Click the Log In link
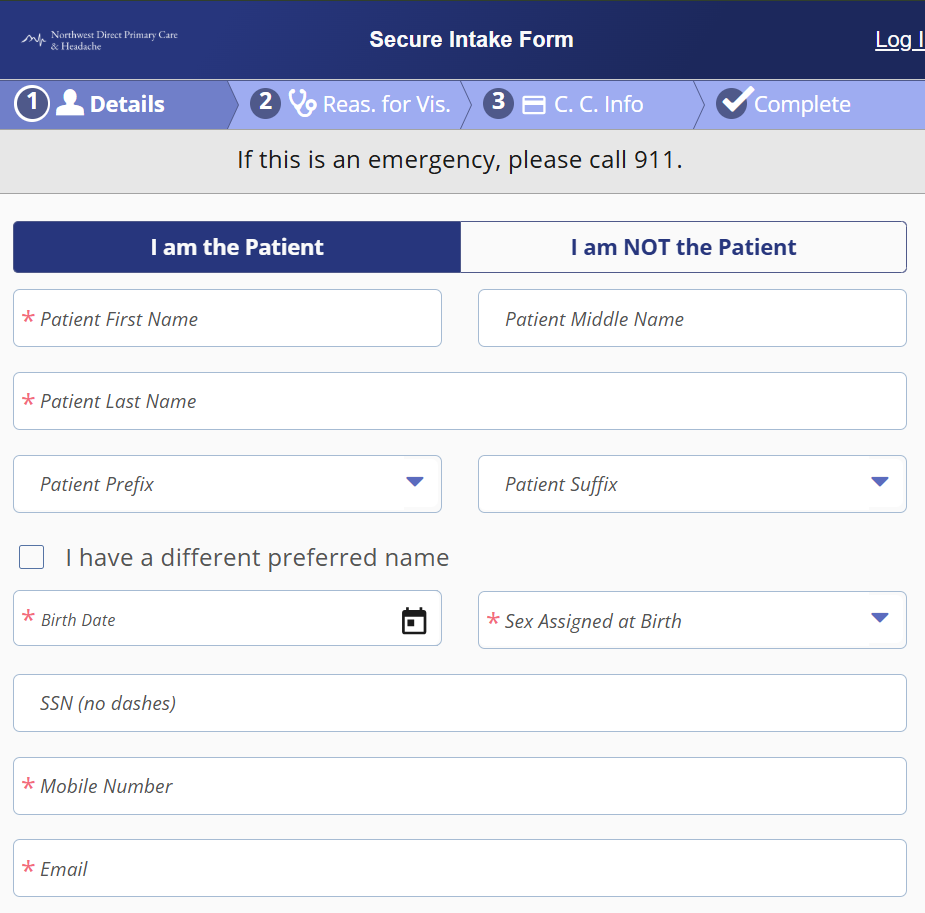Screen dimensions: 925x913 coord(898,39)
